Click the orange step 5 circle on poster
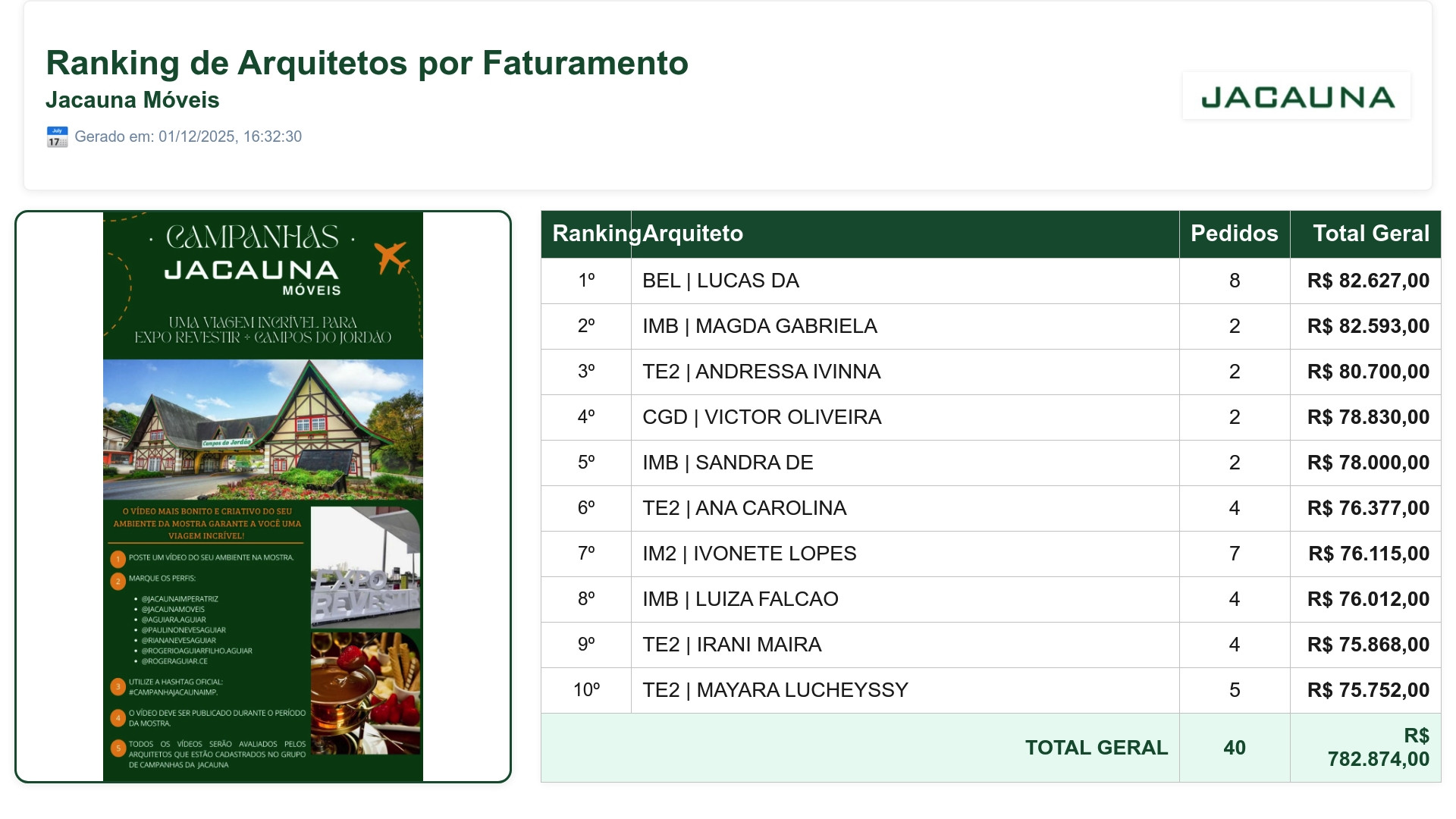Image resolution: width=1456 pixels, height=819 pixels. coord(118,748)
